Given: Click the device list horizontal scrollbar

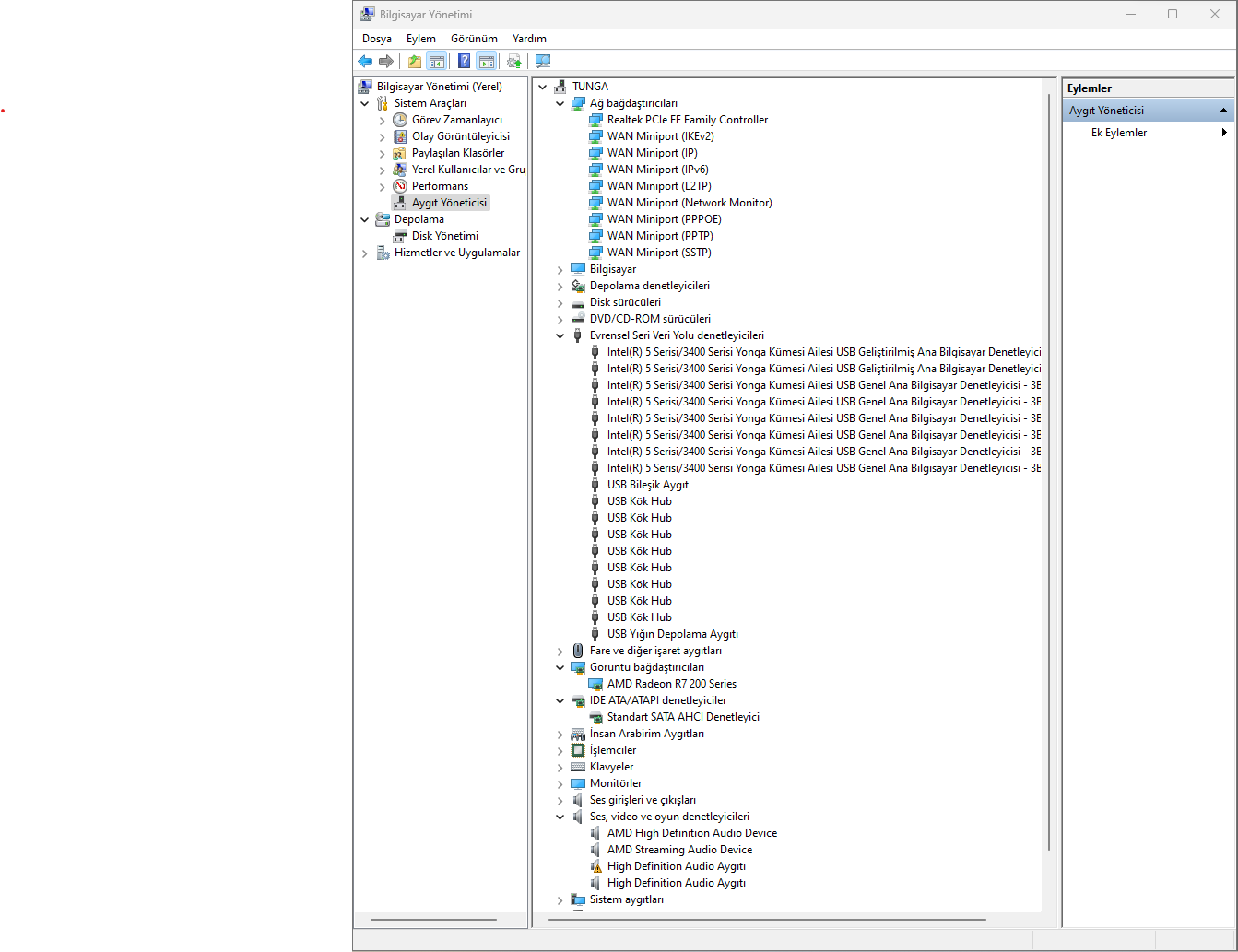Looking at the screenshot, I should [x=767, y=920].
